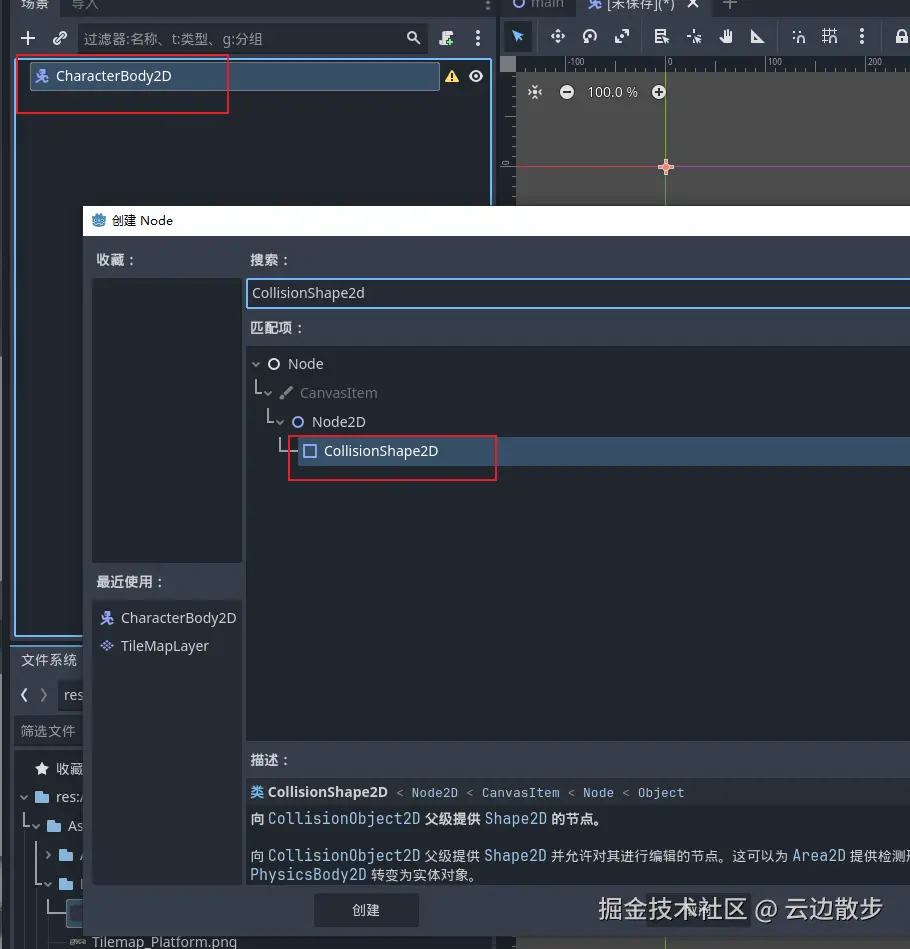This screenshot has height=949, width=910.
Task: Click the 创建 (Create) button
Action: coord(366,910)
